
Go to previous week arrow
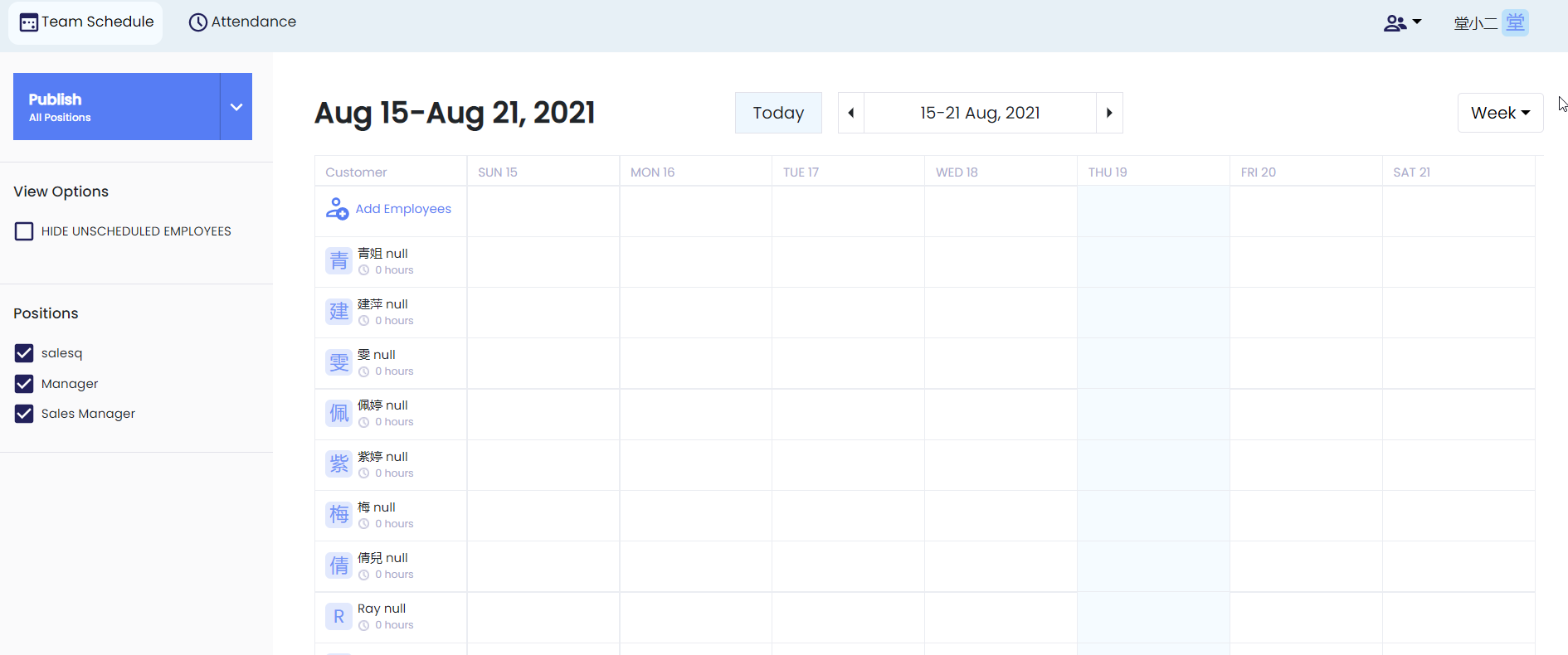click(x=851, y=113)
